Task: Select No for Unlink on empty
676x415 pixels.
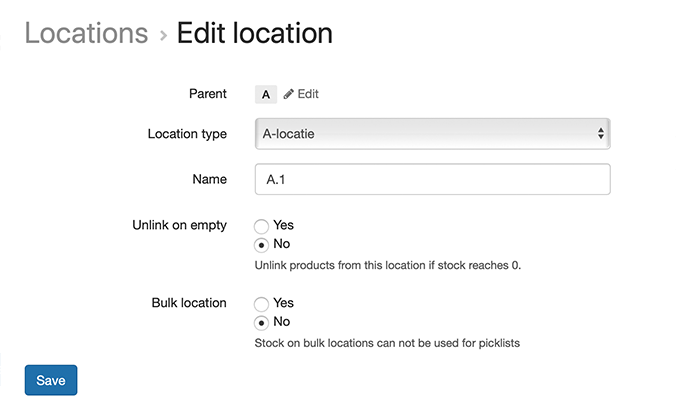Action: [261, 245]
